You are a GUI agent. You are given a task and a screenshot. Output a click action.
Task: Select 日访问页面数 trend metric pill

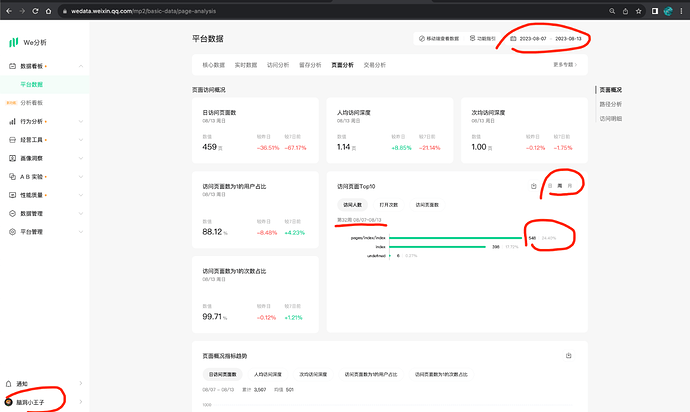[222, 374]
